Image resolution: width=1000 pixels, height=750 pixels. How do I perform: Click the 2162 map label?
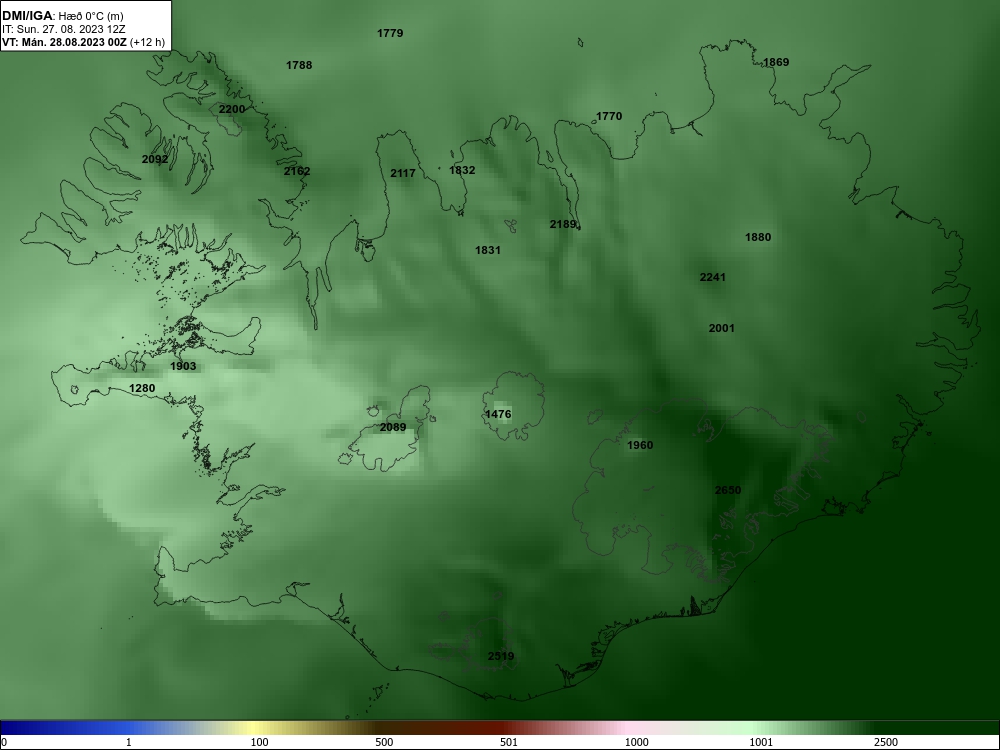297,171
